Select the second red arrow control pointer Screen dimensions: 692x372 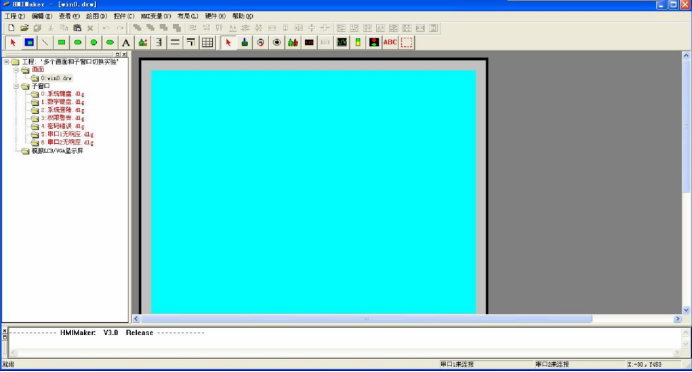click(x=228, y=42)
